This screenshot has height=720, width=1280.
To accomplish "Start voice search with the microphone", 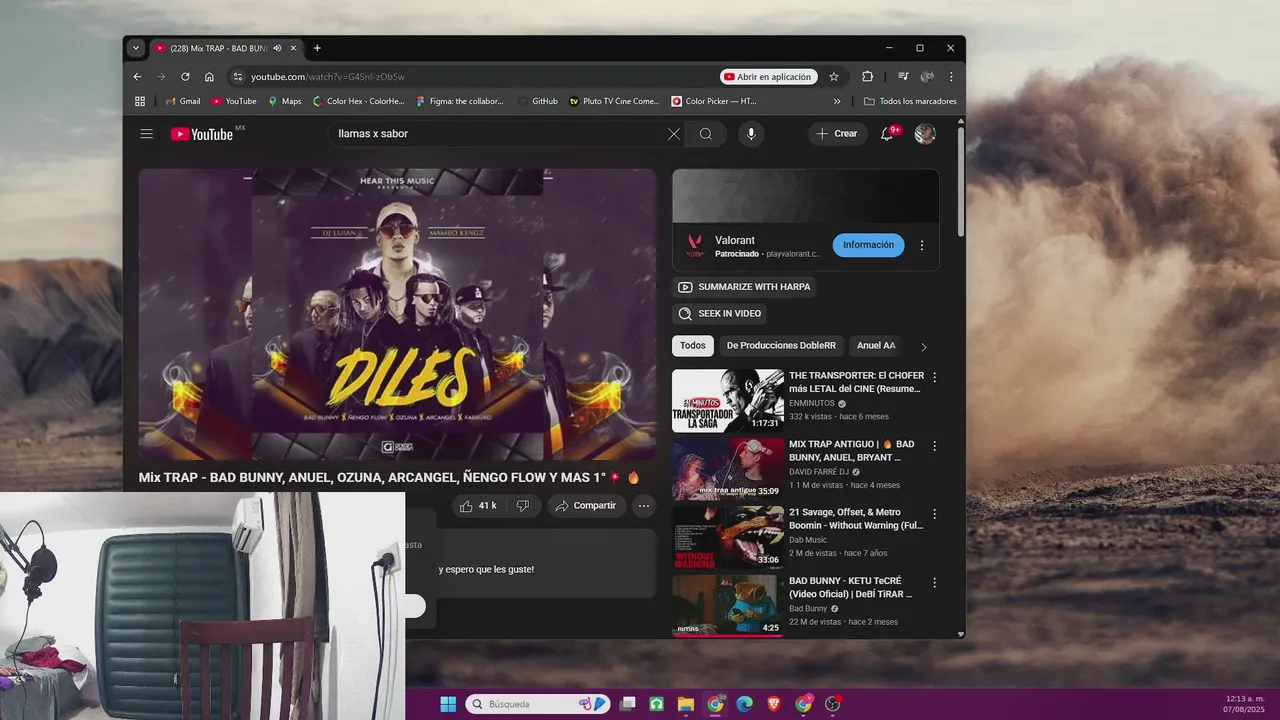I will [751, 134].
